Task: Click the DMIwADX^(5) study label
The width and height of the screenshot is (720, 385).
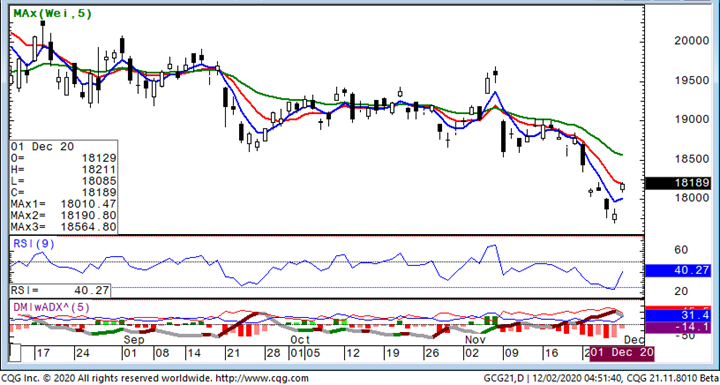Action: [51, 307]
